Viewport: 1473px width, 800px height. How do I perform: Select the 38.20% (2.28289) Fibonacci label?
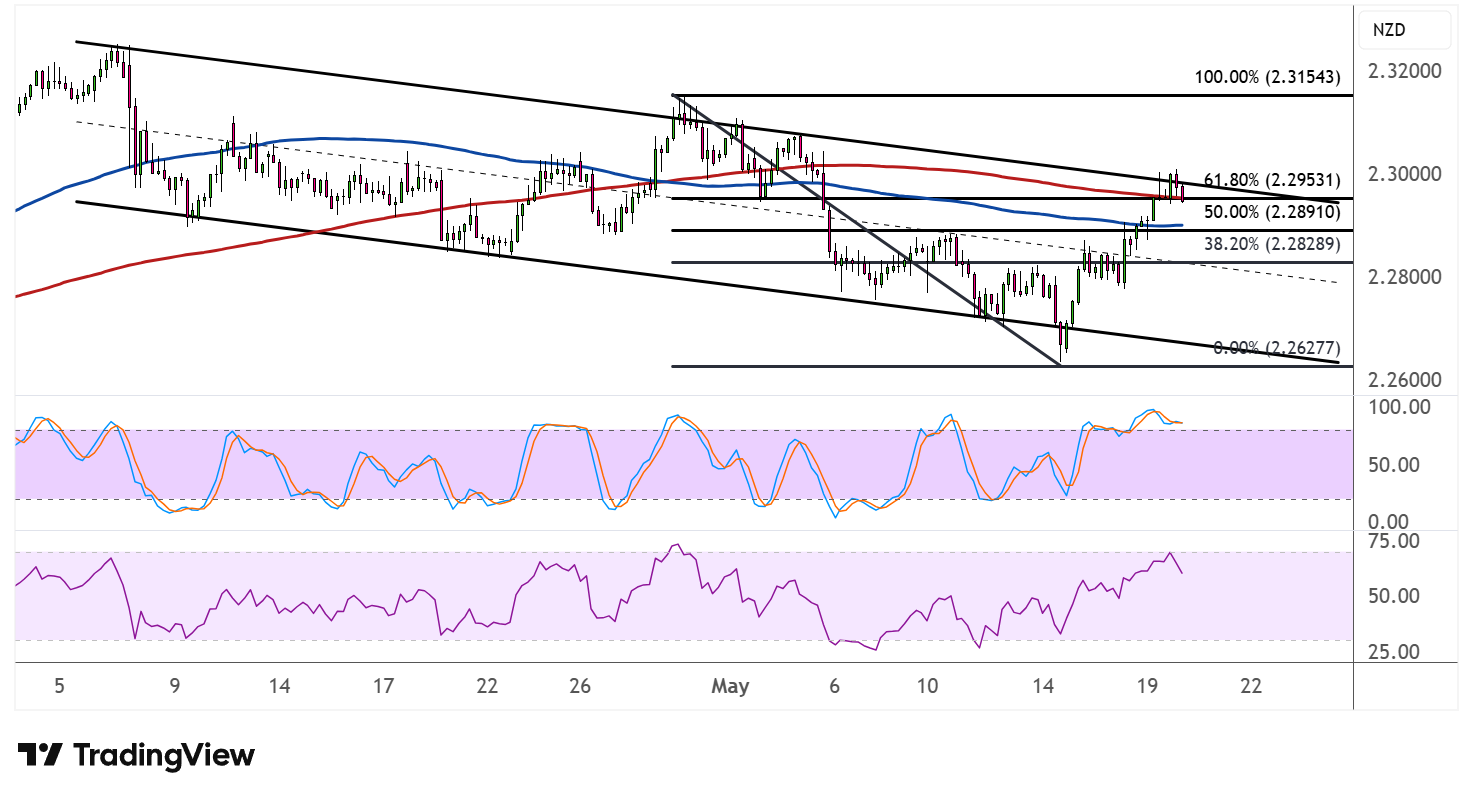(x=1271, y=243)
